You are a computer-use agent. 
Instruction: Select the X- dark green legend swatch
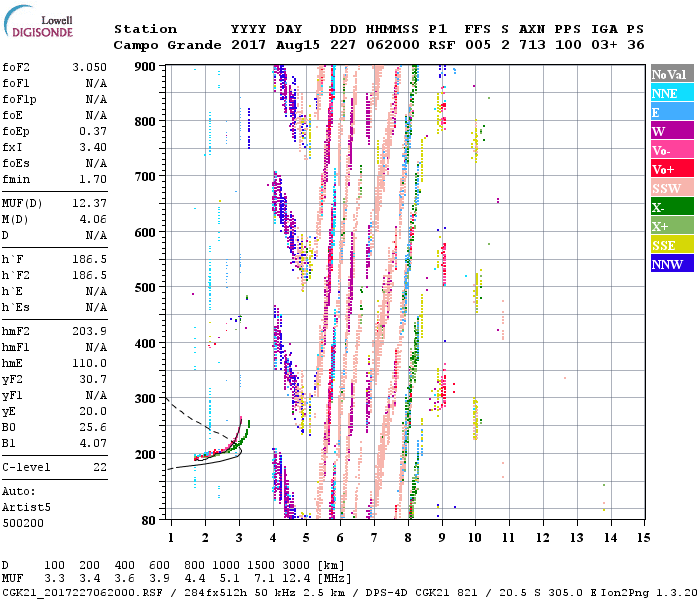click(672, 207)
